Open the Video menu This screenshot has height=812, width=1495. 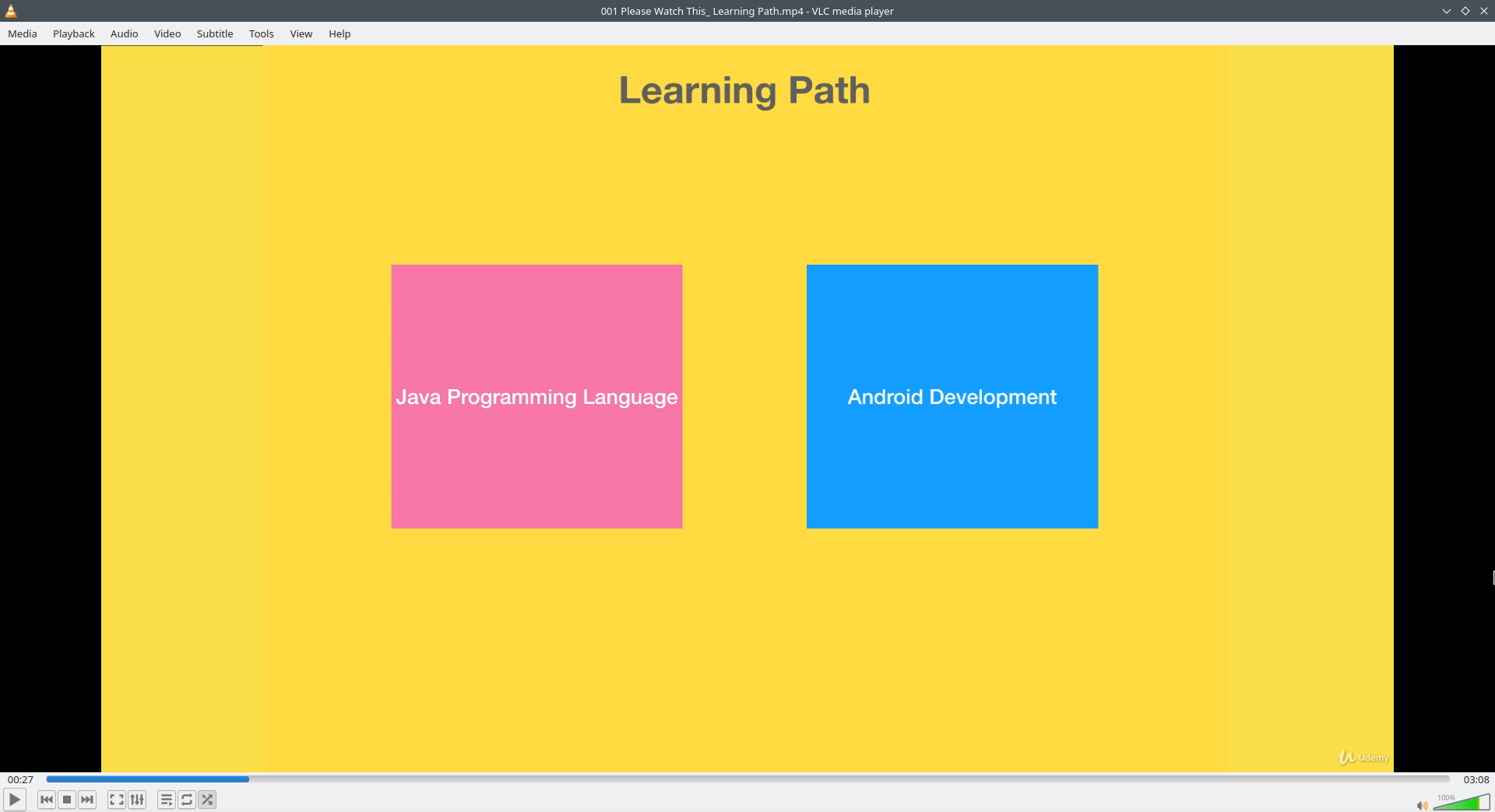[x=167, y=33]
